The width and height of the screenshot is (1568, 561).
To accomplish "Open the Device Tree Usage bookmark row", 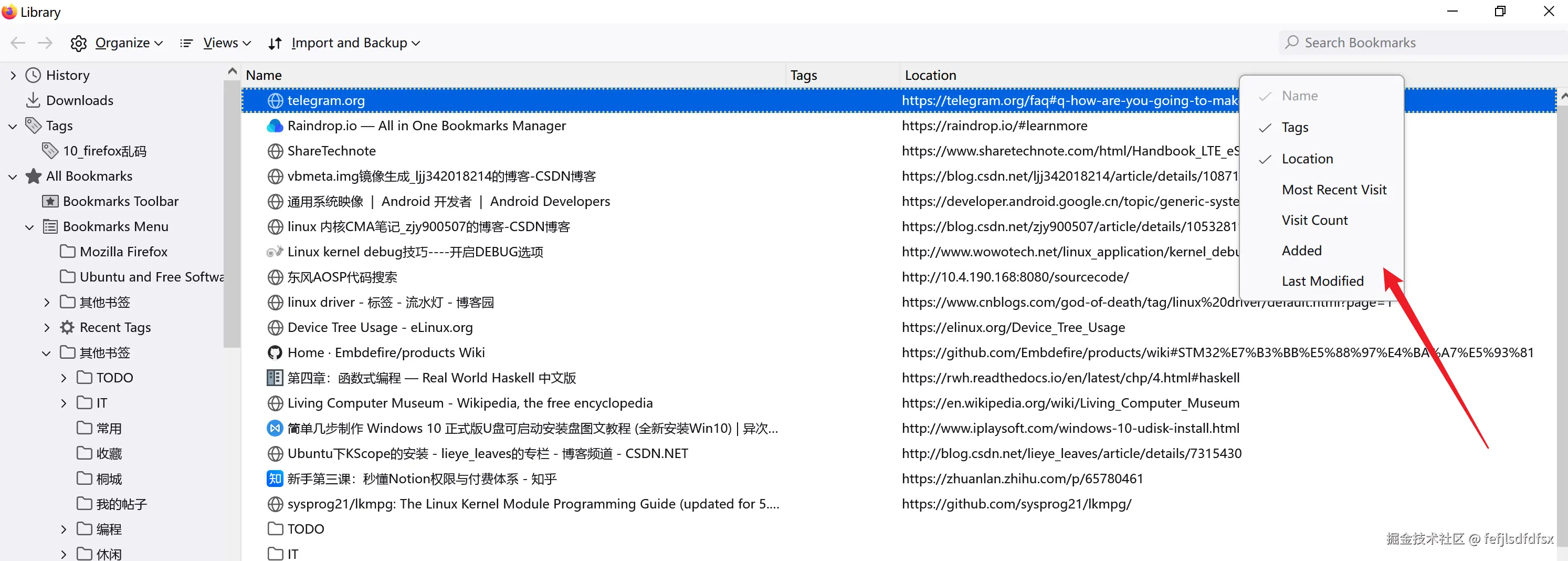I will (x=380, y=328).
